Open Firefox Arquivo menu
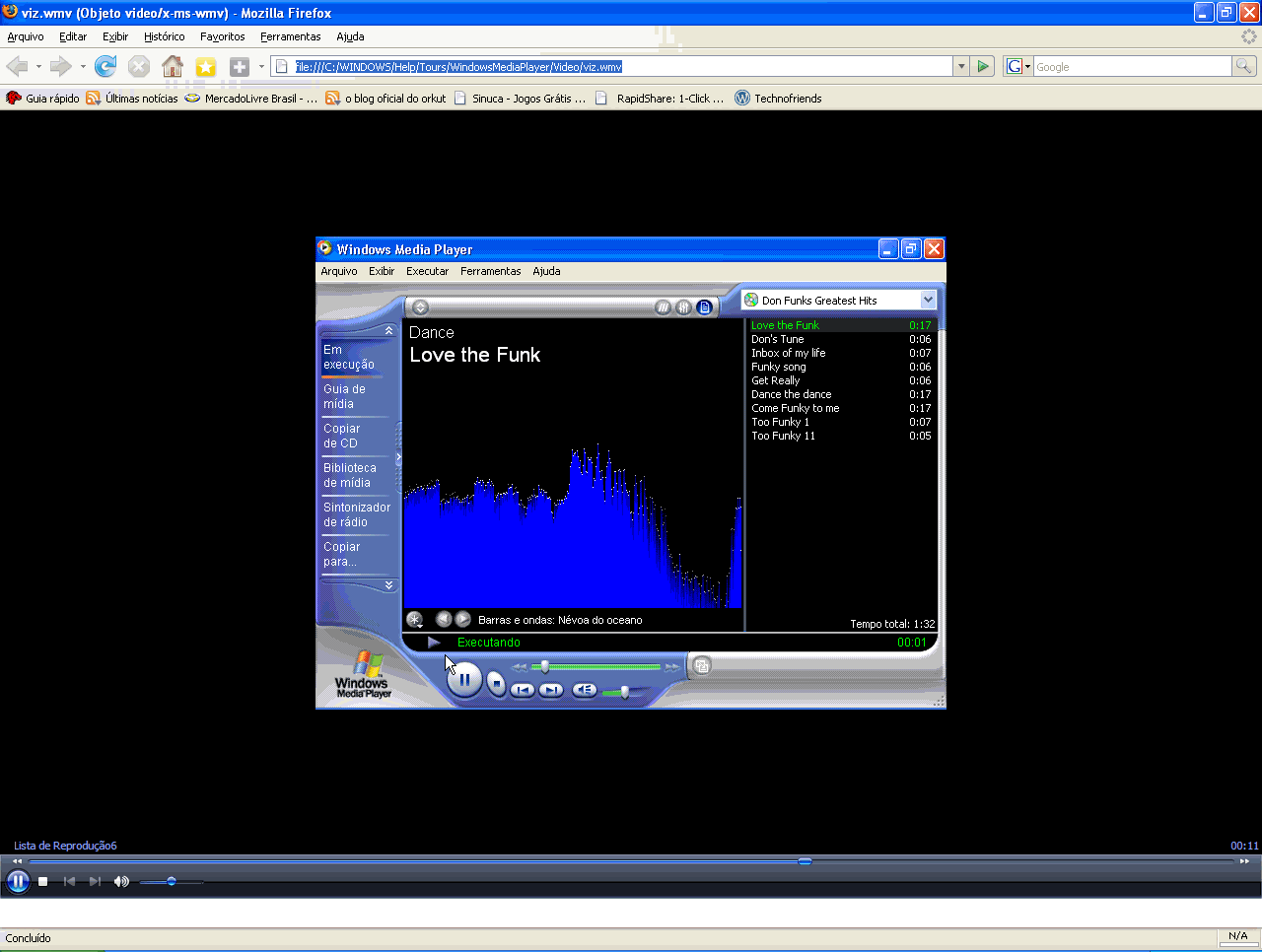Image resolution: width=1262 pixels, height=952 pixels. click(x=26, y=36)
